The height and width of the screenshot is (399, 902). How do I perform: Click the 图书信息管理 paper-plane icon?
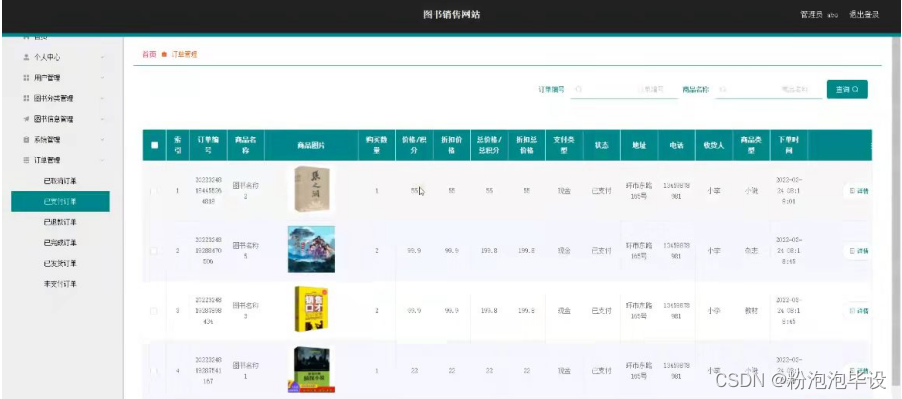point(26,119)
